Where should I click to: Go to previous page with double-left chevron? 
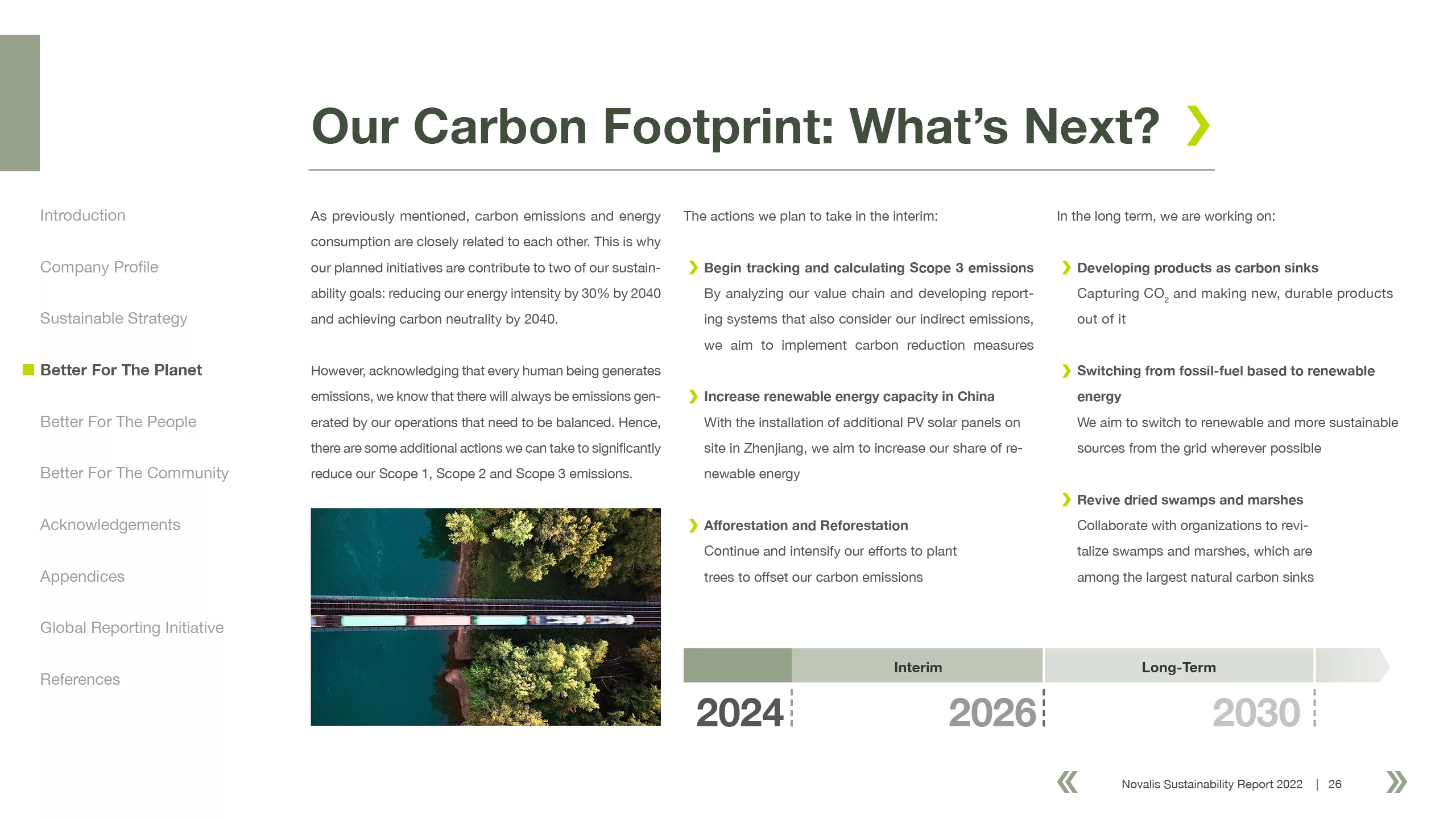click(x=1068, y=782)
